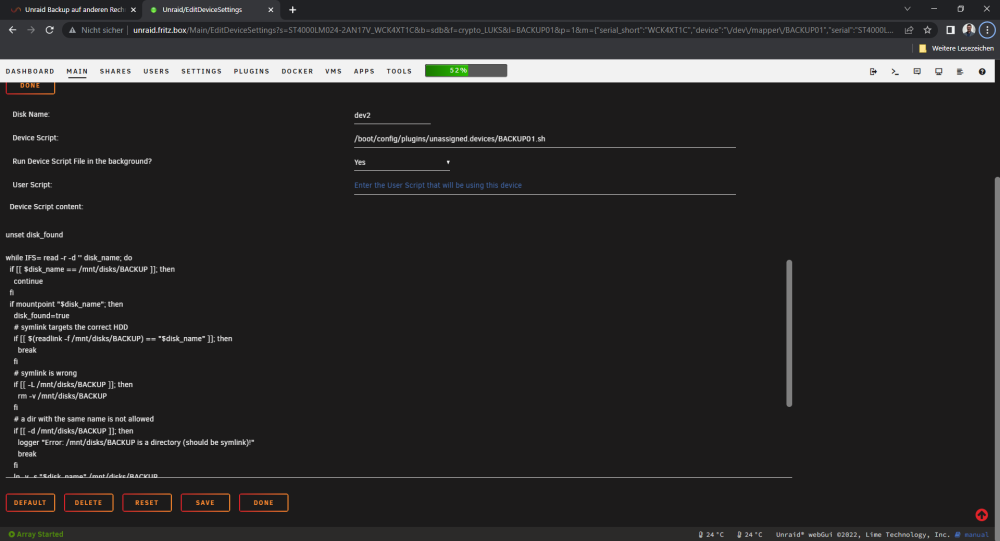Select the Unraid/EditDeviceSettings tab
The width and height of the screenshot is (1000, 541).
(x=210, y=10)
